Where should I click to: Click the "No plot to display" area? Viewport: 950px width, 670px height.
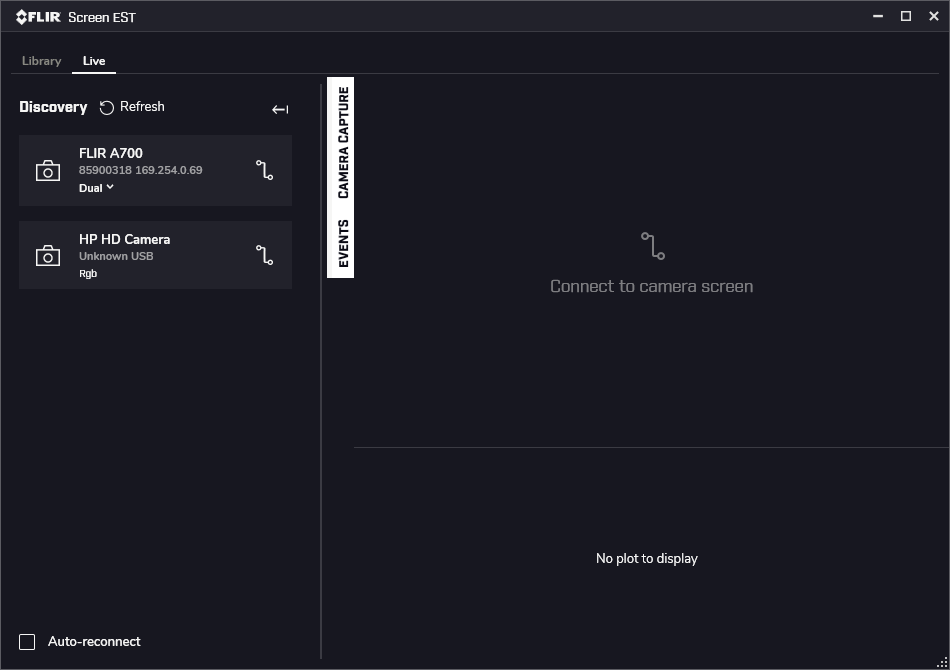click(x=646, y=559)
